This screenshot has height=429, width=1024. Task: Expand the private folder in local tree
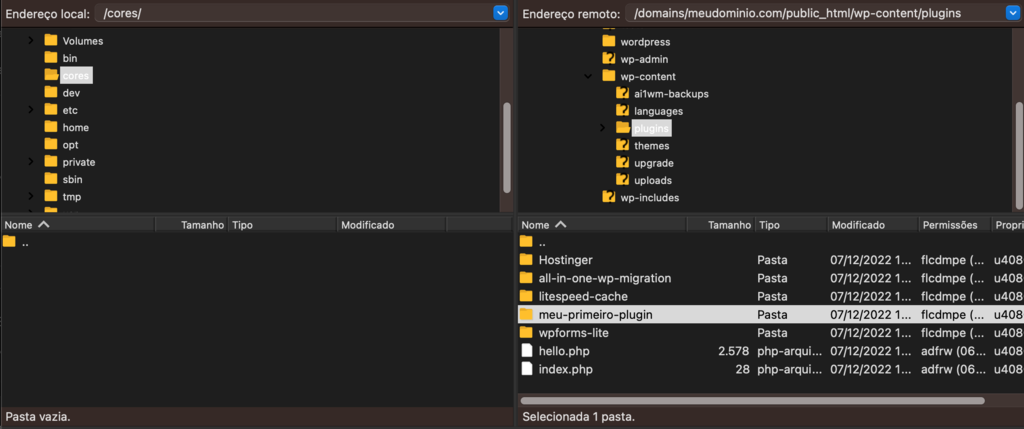point(30,162)
